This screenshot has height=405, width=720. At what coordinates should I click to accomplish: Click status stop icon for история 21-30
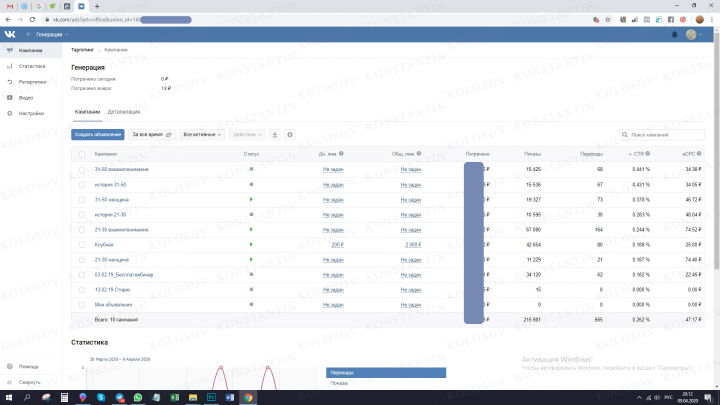pyautogui.click(x=251, y=214)
